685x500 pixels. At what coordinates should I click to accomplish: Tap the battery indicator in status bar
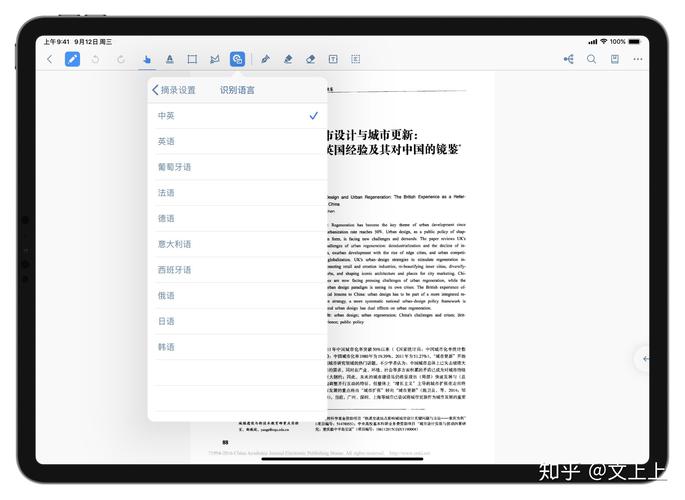pyautogui.click(x=634, y=41)
